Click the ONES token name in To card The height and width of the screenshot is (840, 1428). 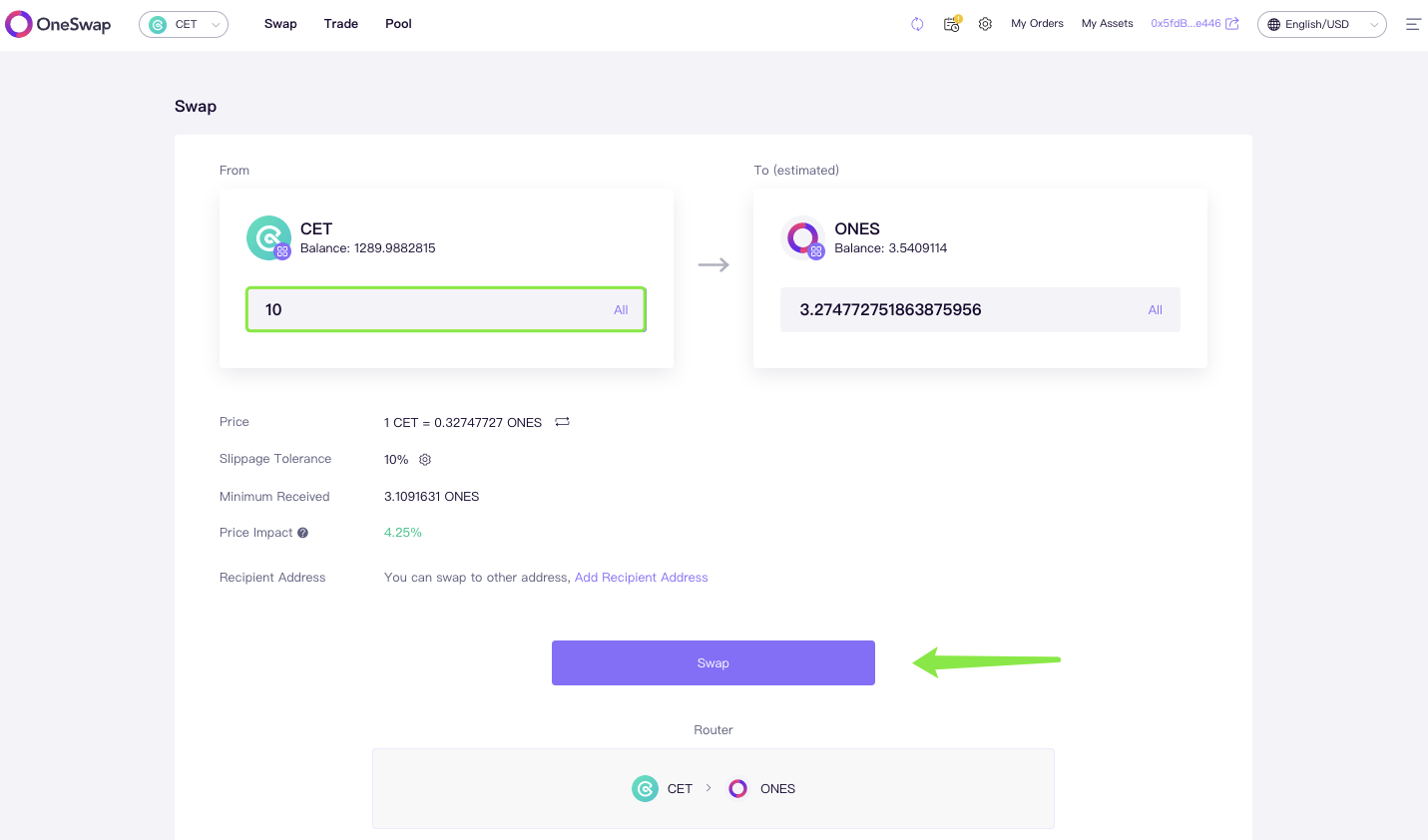[857, 228]
